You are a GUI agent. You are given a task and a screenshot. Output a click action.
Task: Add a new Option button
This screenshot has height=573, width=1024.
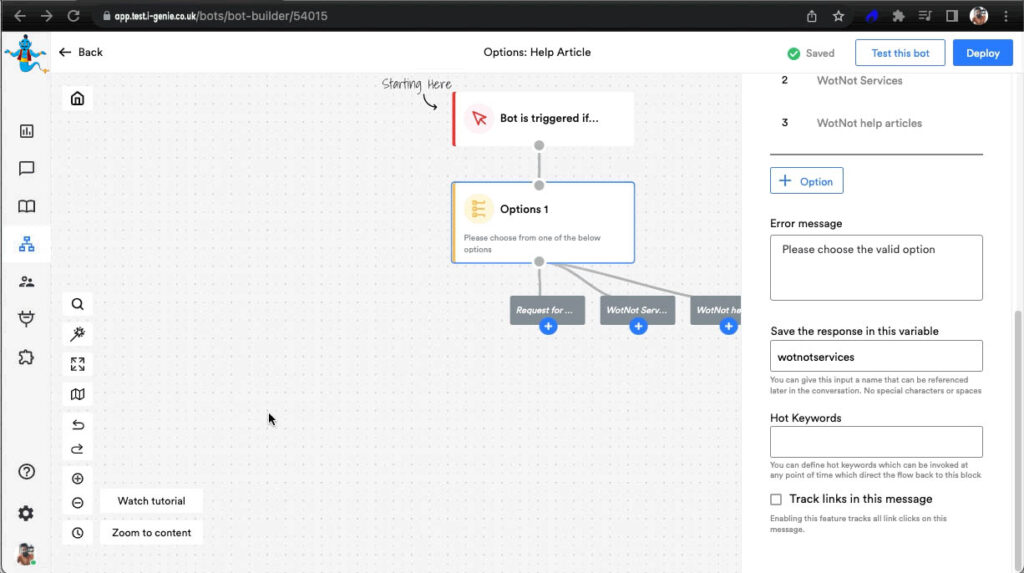(x=806, y=181)
